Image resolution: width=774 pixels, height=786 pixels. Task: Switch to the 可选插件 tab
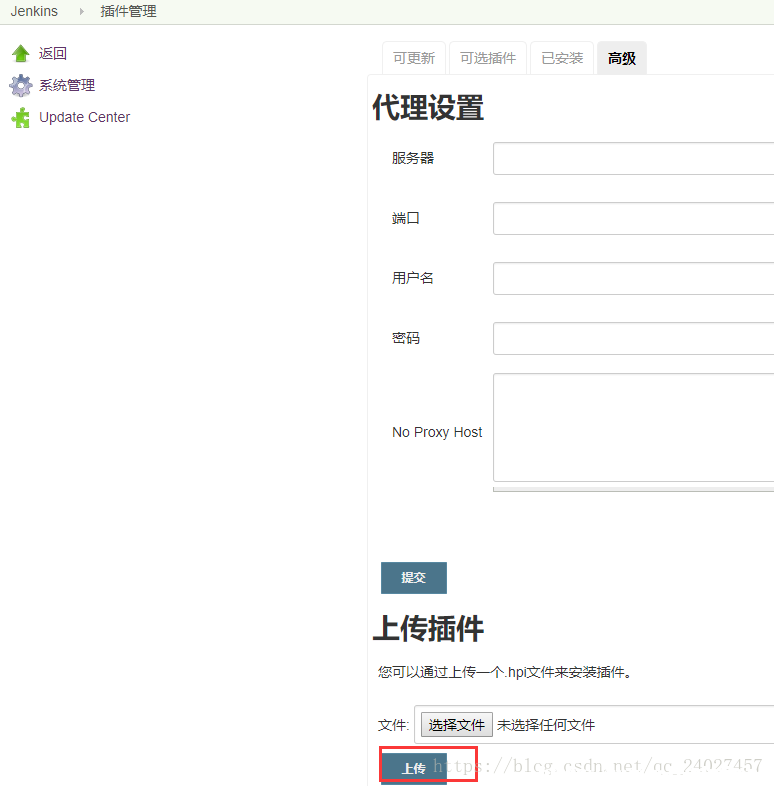(x=488, y=58)
